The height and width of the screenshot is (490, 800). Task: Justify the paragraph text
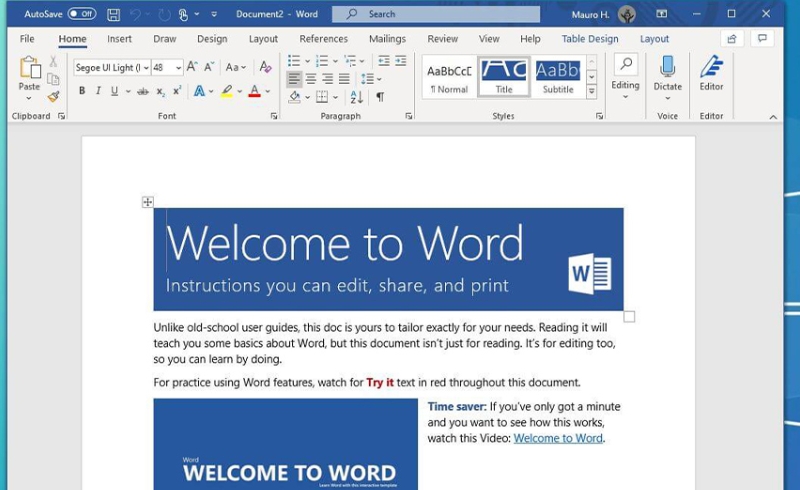[344, 79]
